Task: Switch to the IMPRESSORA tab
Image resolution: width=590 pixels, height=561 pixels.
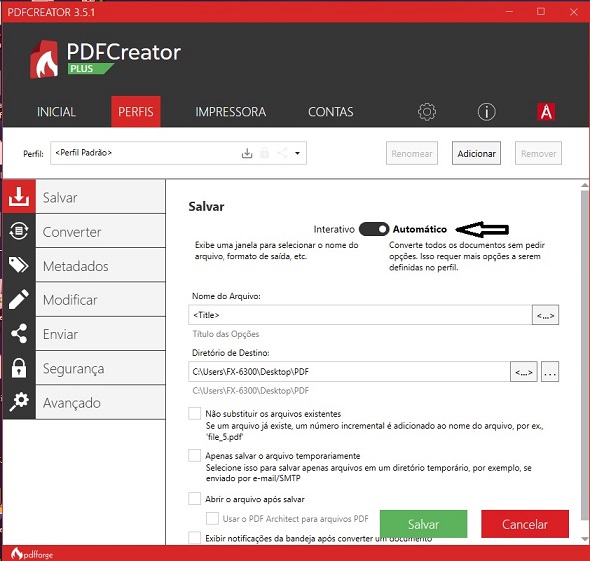Action: pos(230,112)
